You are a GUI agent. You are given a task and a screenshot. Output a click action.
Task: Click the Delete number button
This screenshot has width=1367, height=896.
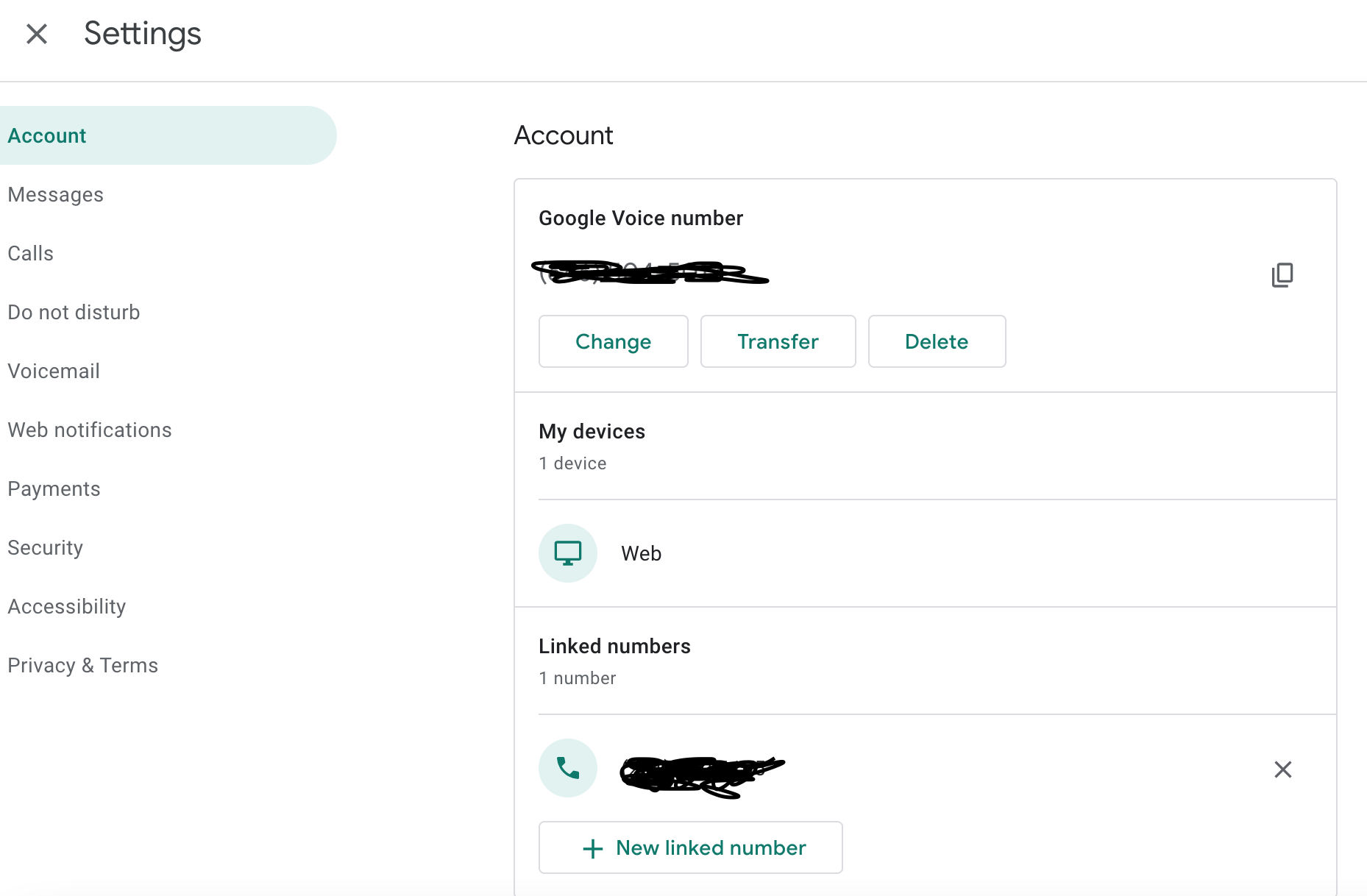point(937,341)
